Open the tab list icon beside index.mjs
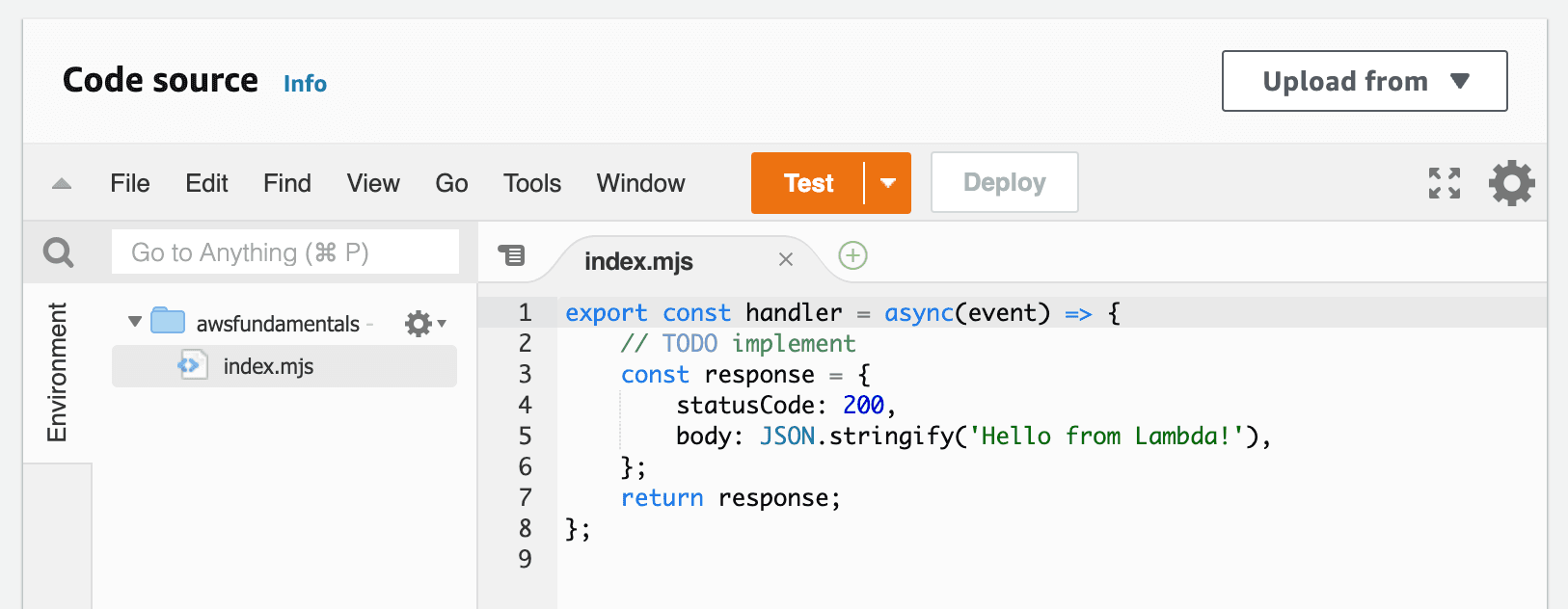 [511, 255]
